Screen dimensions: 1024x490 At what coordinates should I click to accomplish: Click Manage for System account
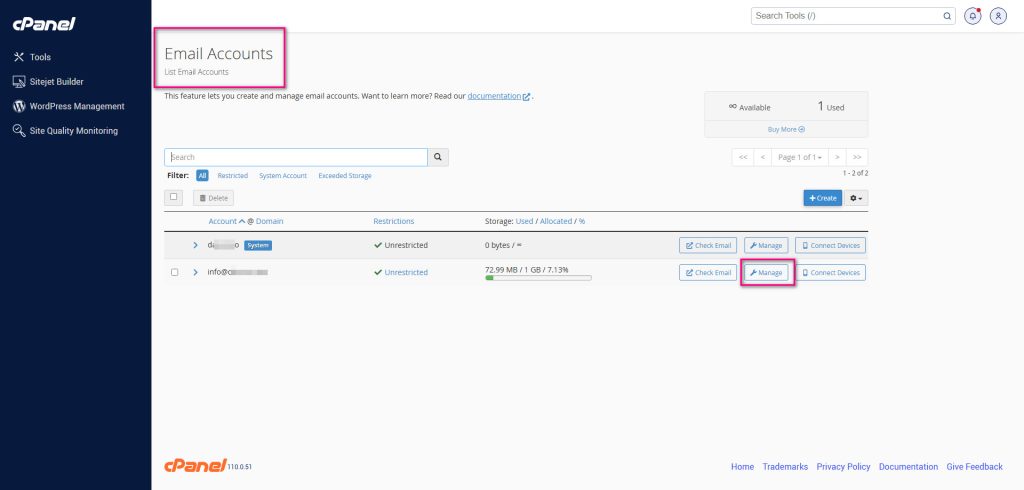(766, 246)
